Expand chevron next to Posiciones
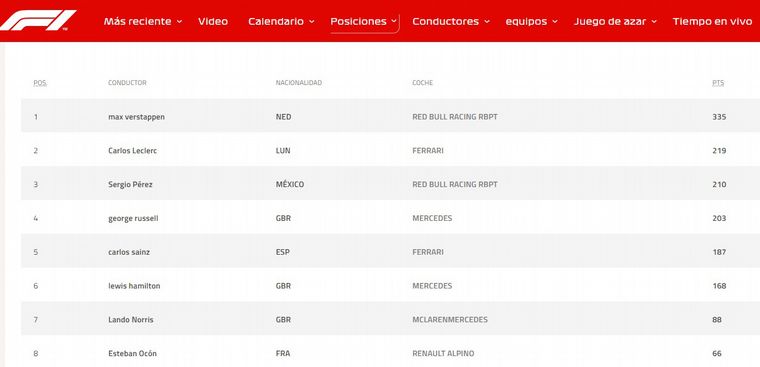Viewport: 760px width, 367px height. click(x=394, y=21)
